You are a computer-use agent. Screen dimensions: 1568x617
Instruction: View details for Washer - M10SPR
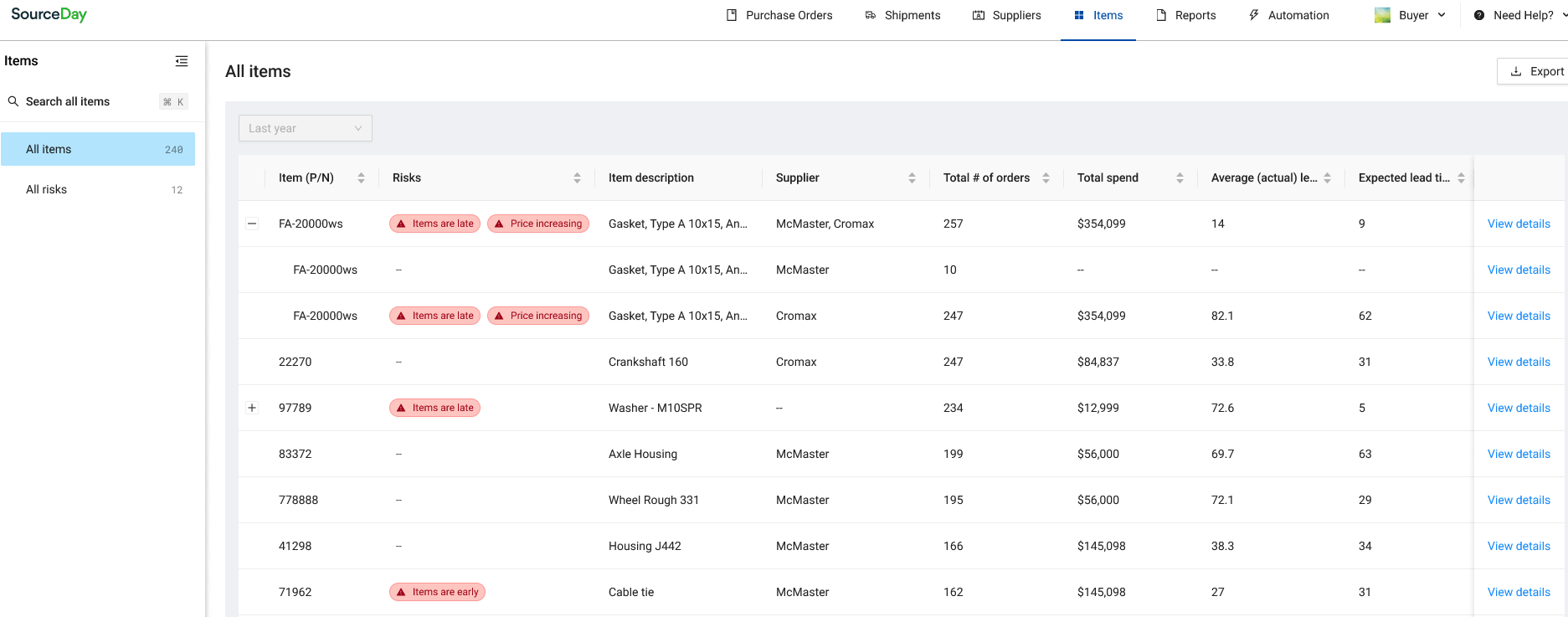[x=1519, y=408]
